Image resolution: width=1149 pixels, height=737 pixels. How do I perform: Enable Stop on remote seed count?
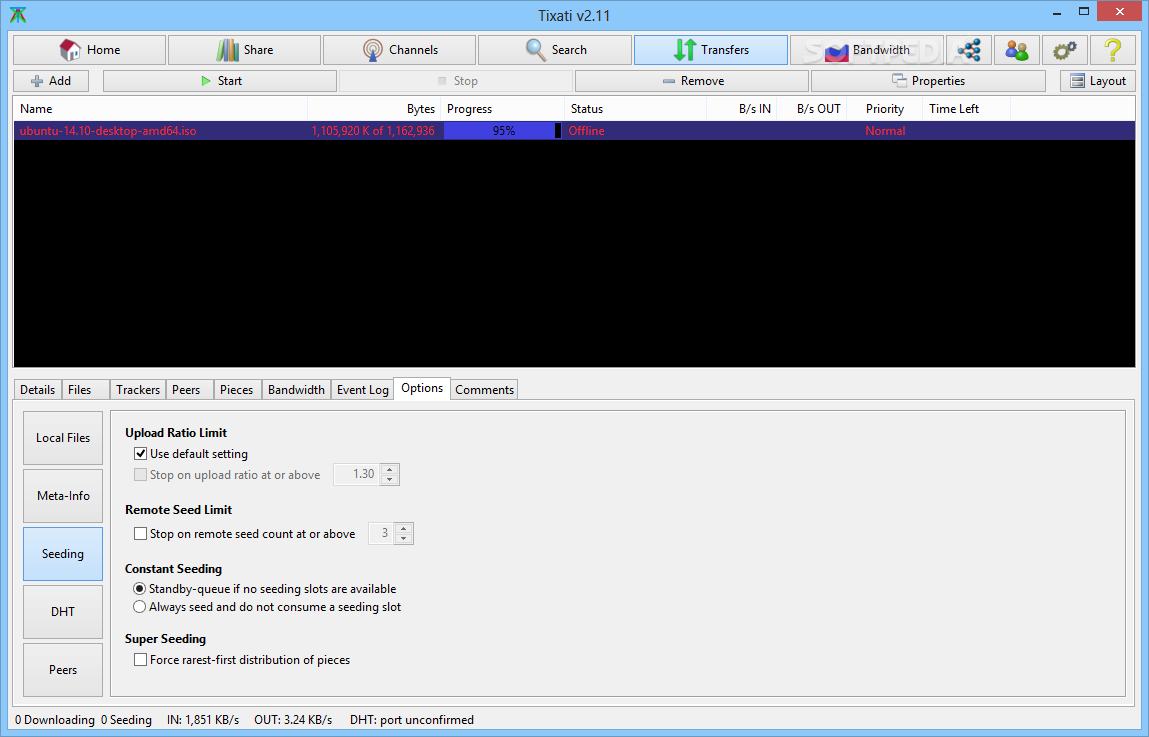141,533
